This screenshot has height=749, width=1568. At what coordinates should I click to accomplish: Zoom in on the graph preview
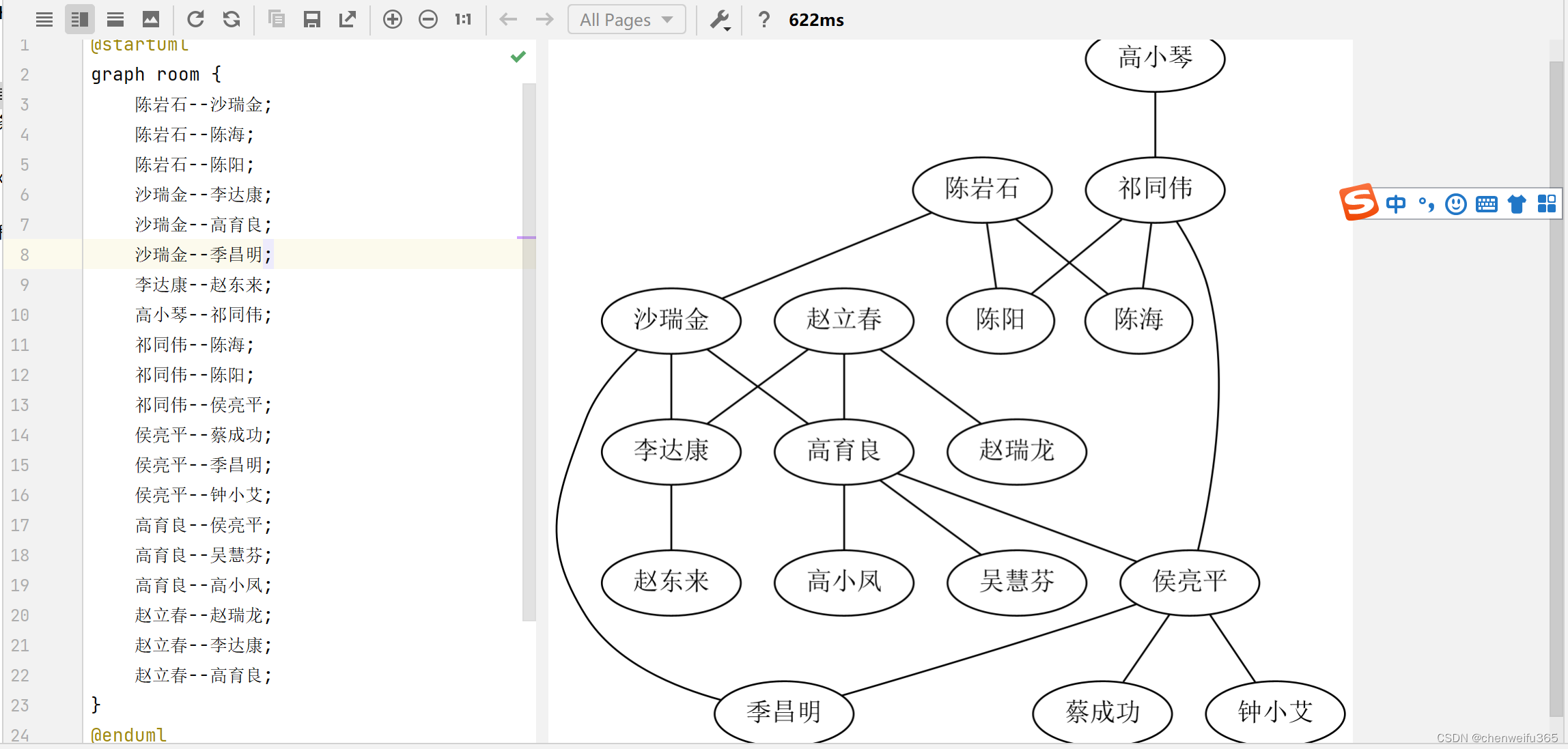[393, 19]
